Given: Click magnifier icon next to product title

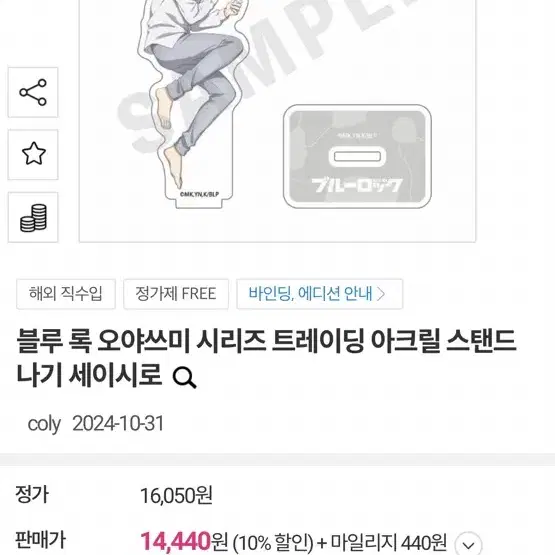Looking at the screenshot, I should pyautogui.click(x=184, y=378).
